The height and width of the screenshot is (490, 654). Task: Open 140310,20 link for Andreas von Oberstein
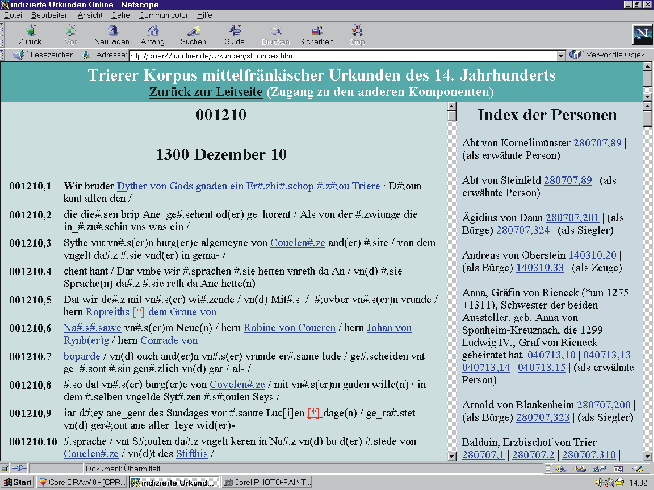(x=592, y=255)
